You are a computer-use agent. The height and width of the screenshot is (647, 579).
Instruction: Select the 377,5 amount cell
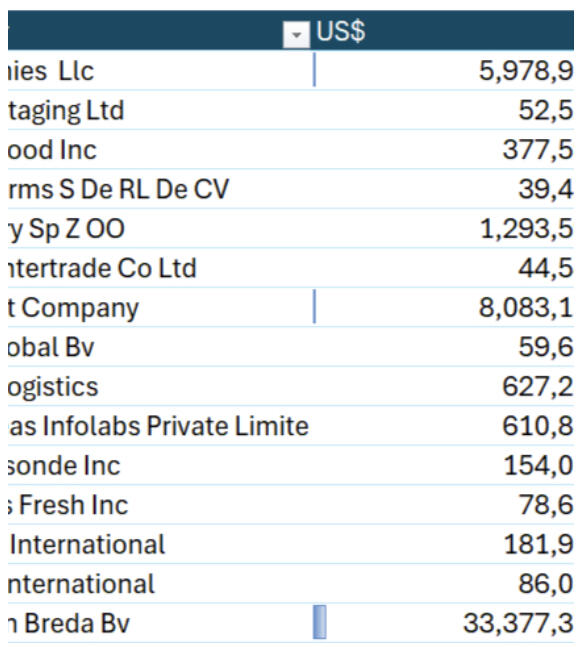(x=443, y=149)
